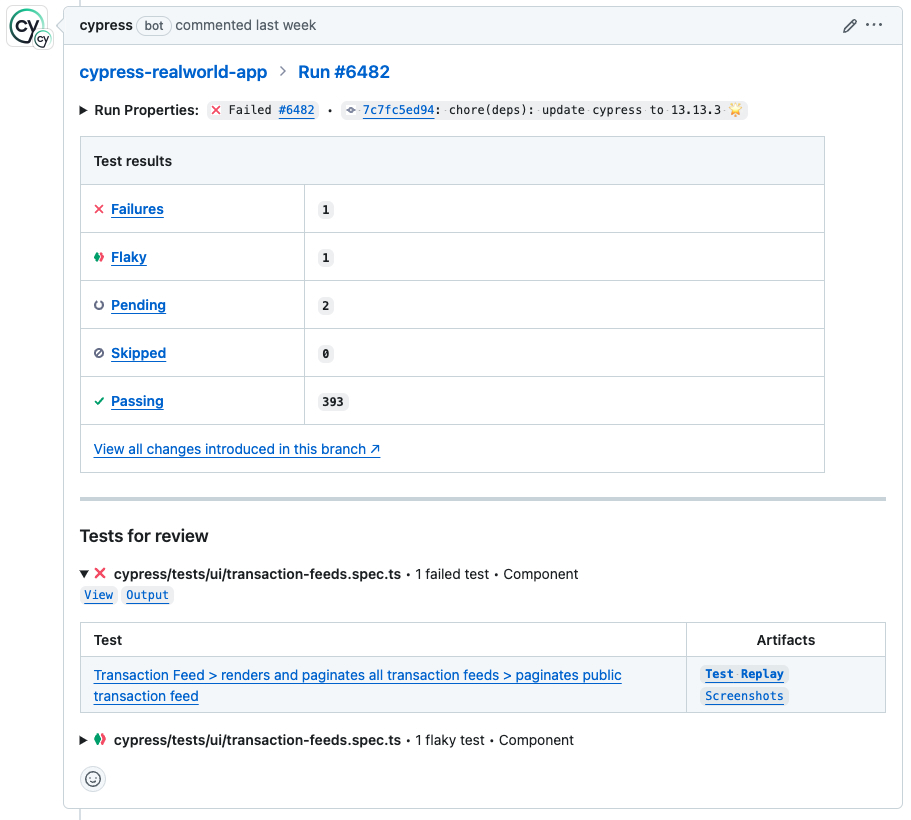Open the Test Replay artifact
Screen dimensions: 911x820
[x=744, y=674]
